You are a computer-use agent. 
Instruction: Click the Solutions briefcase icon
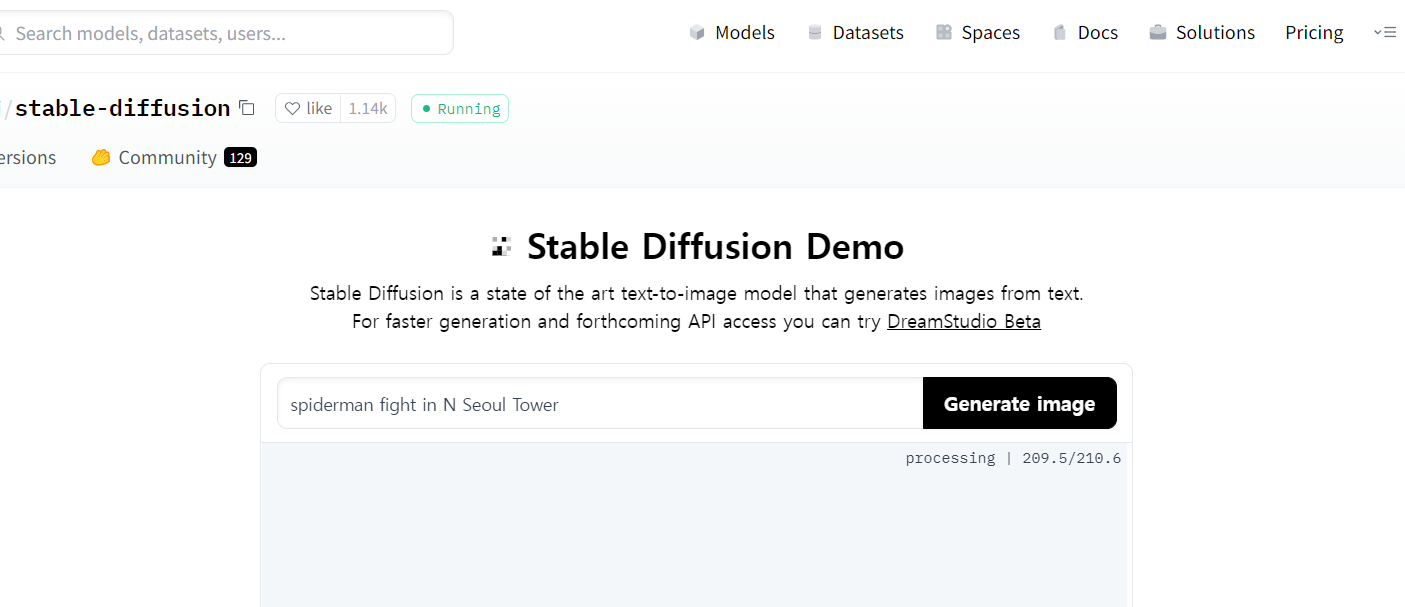click(1158, 33)
